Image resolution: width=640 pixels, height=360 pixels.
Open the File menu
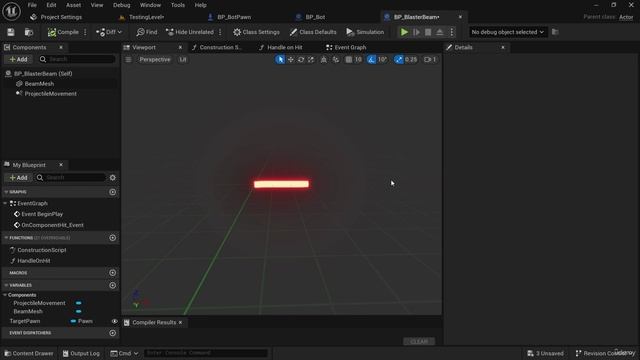32,5
